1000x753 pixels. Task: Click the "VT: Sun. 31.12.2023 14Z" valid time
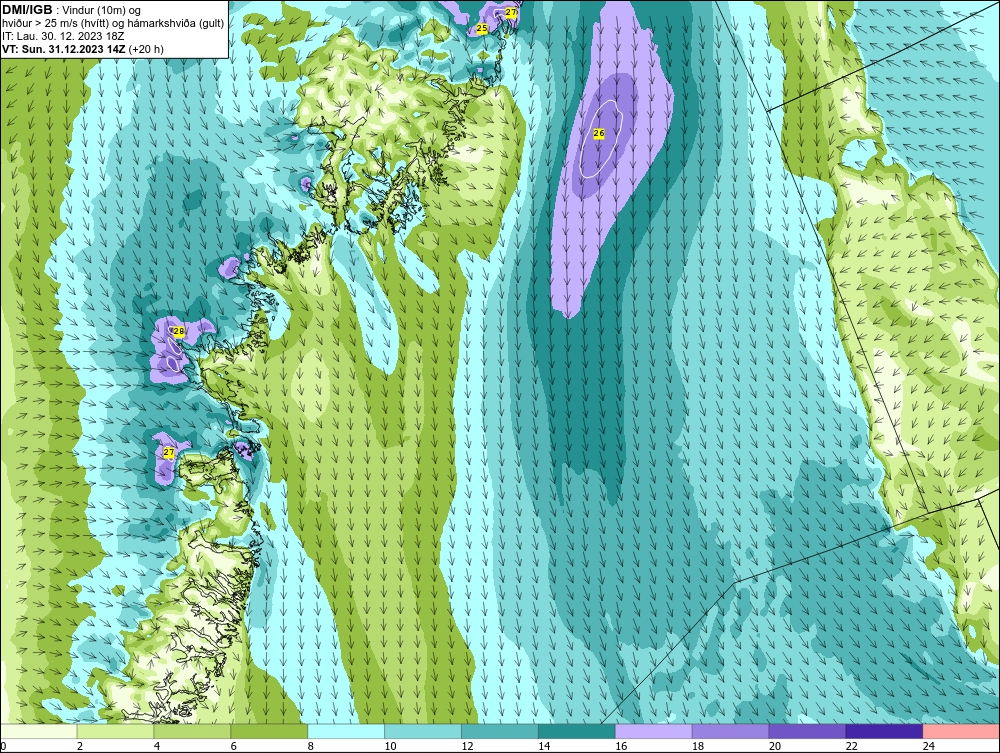tap(64, 48)
